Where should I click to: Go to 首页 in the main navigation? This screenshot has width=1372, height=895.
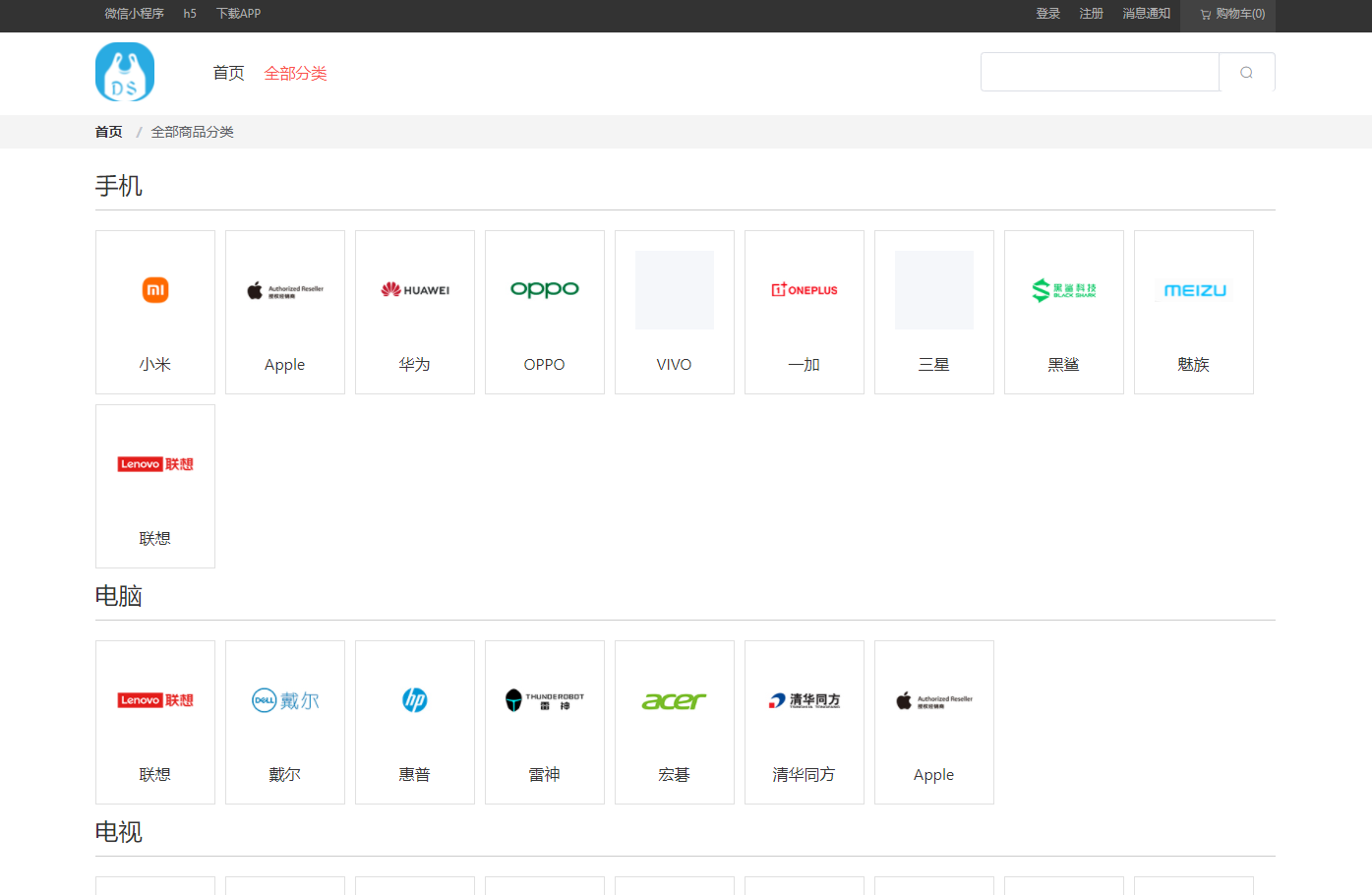click(x=229, y=73)
